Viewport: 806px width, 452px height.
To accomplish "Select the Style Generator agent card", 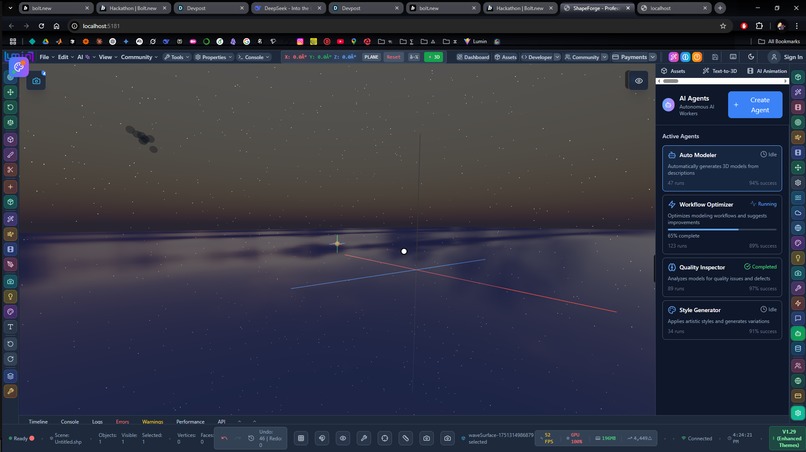I will [x=722, y=320].
